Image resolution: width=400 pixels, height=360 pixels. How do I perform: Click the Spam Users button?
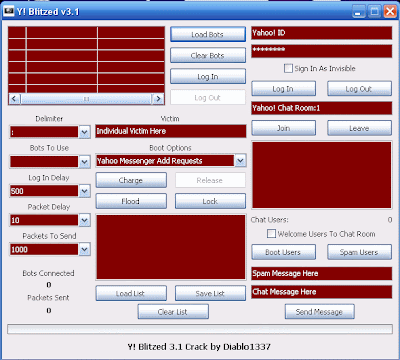coord(359,252)
